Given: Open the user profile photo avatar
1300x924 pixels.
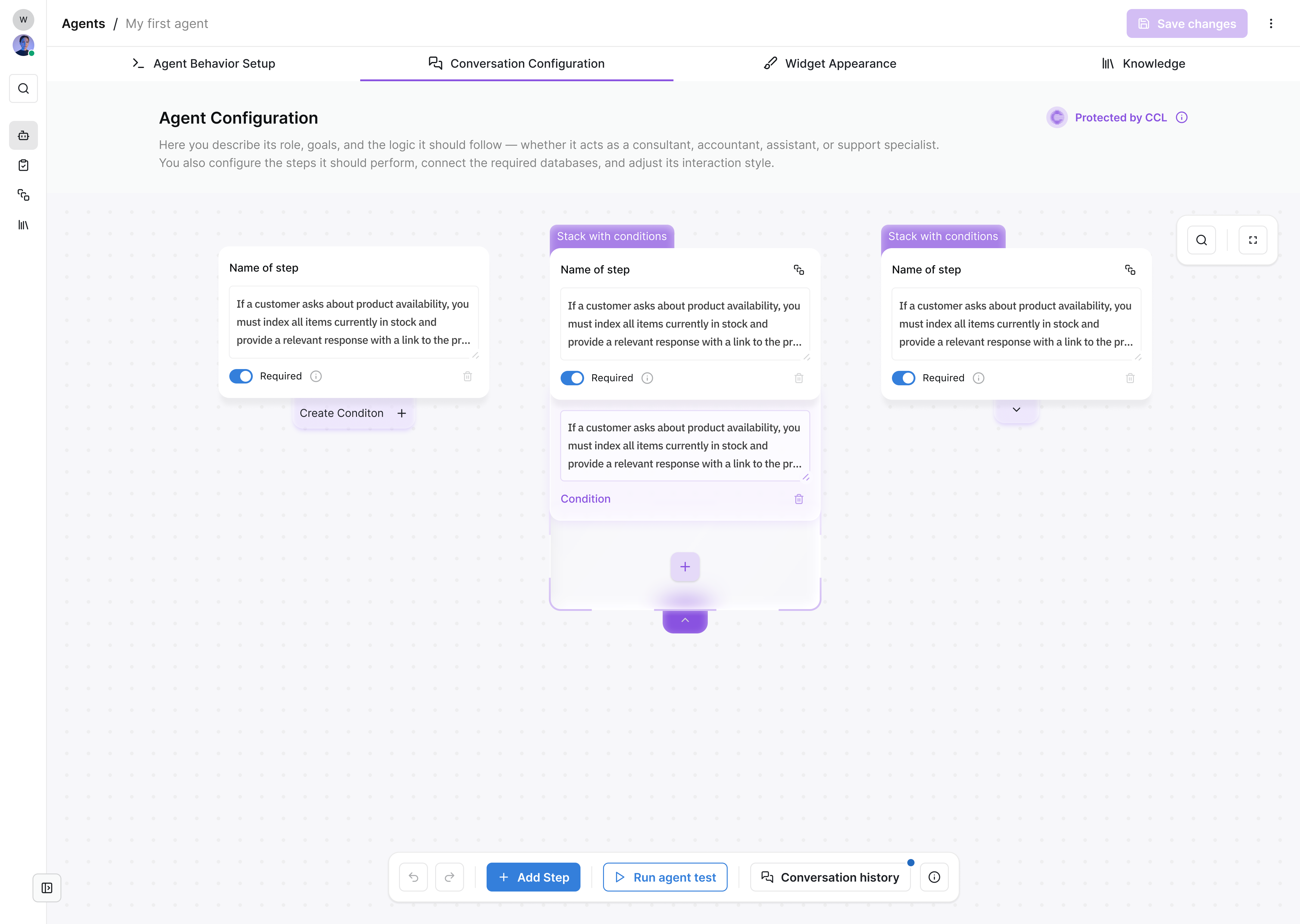Looking at the screenshot, I should pyautogui.click(x=23, y=45).
